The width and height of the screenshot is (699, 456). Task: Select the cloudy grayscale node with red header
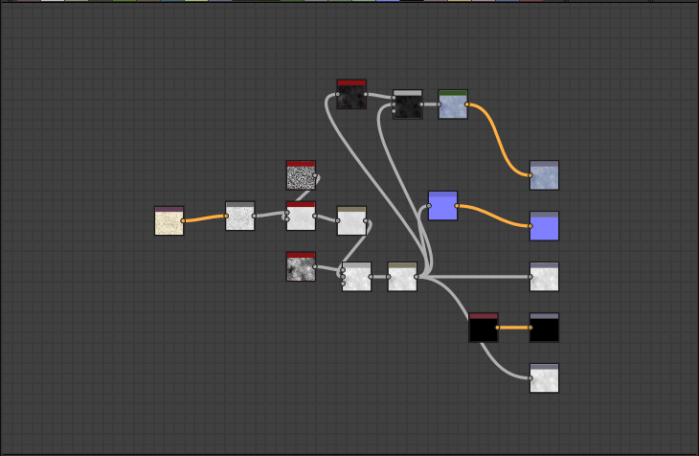[x=300, y=267]
